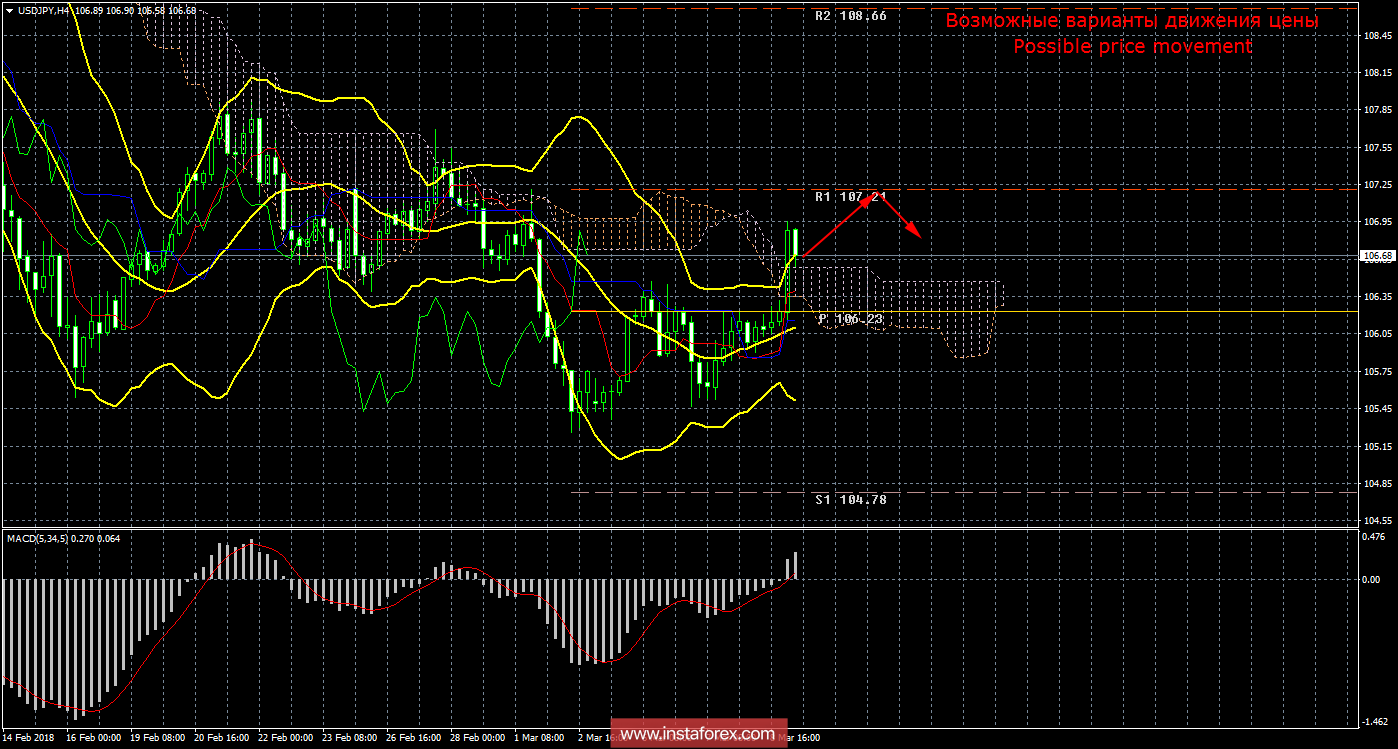Click the 14 Feb 2018 date label
The height and width of the screenshot is (749, 1398).
click(x=29, y=738)
